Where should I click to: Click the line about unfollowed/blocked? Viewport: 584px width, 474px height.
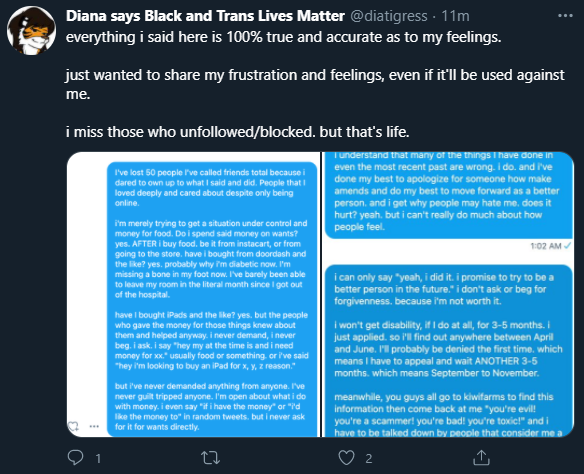(x=238, y=132)
